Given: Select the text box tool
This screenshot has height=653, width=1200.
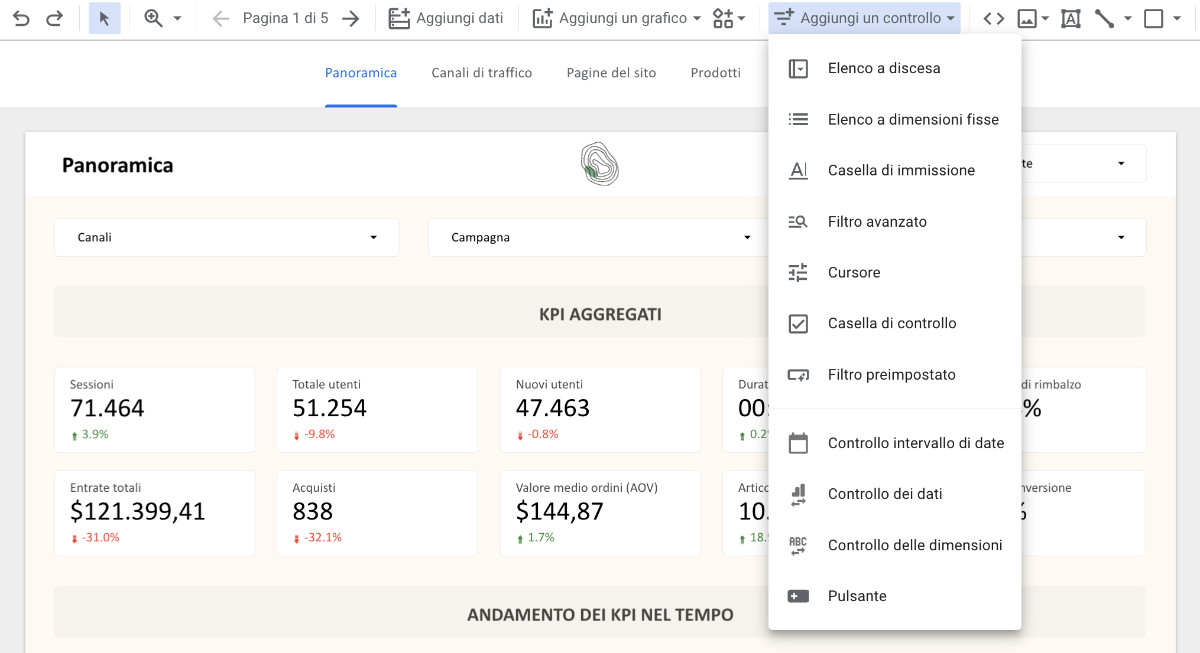Looking at the screenshot, I should pos(1071,18).
